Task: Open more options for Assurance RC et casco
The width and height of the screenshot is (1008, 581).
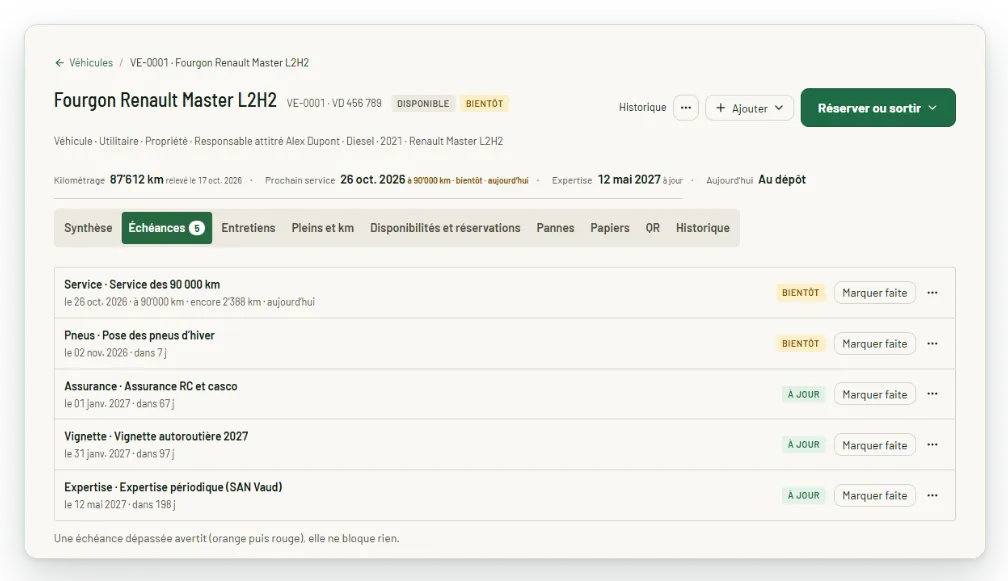Action: coord(932,394)
